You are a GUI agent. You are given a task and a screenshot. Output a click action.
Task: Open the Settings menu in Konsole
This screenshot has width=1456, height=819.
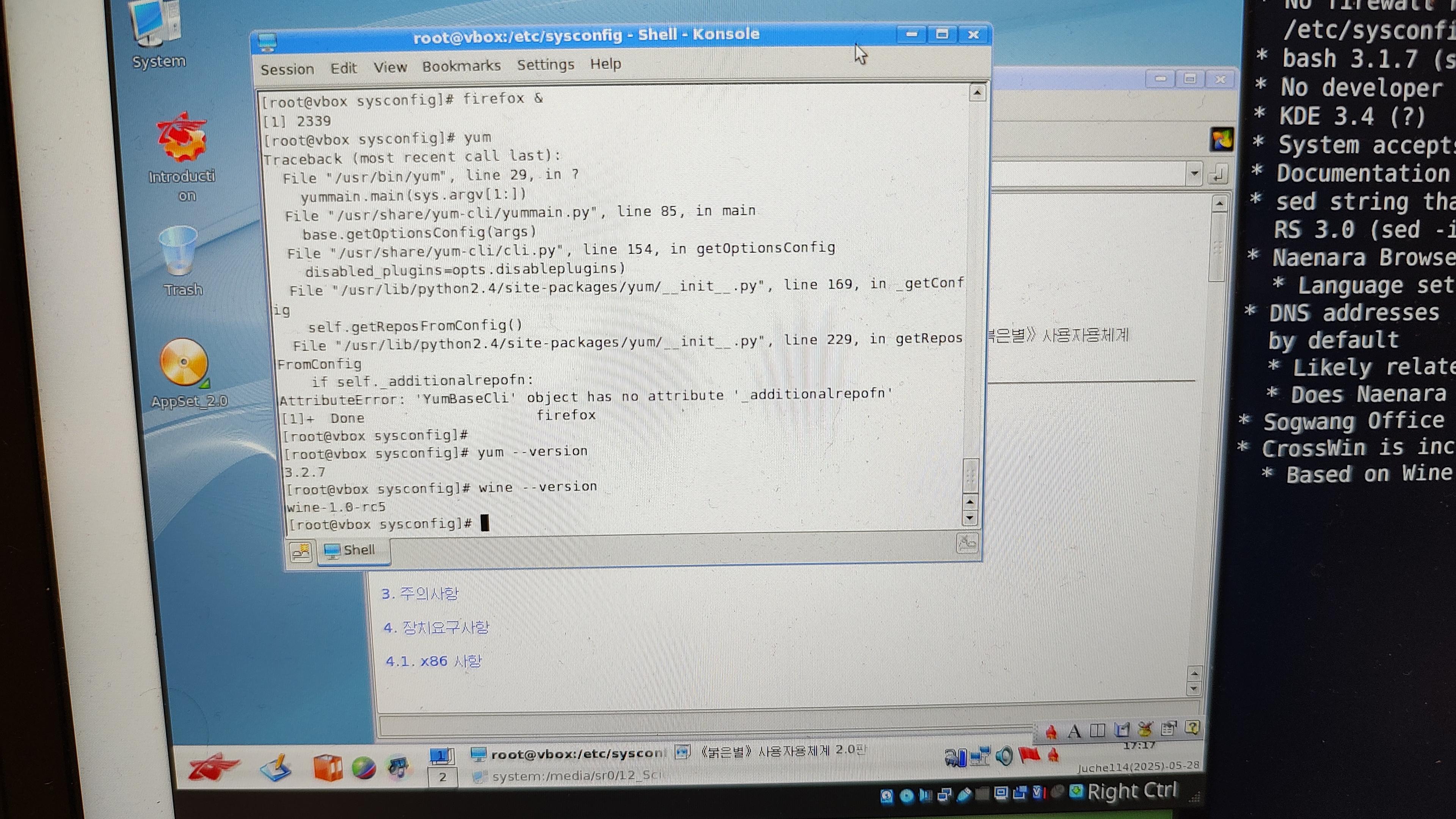546,65
